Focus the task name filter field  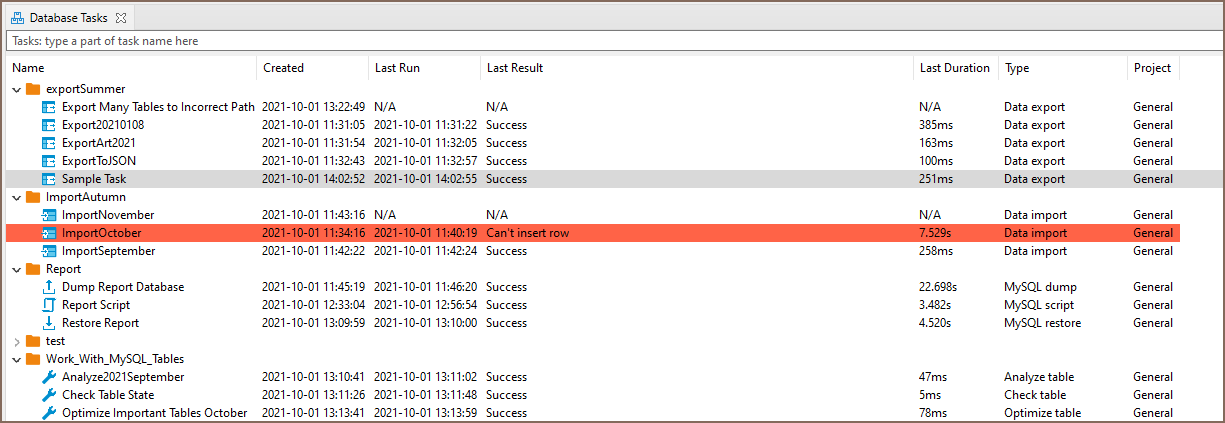pos(600,41)
